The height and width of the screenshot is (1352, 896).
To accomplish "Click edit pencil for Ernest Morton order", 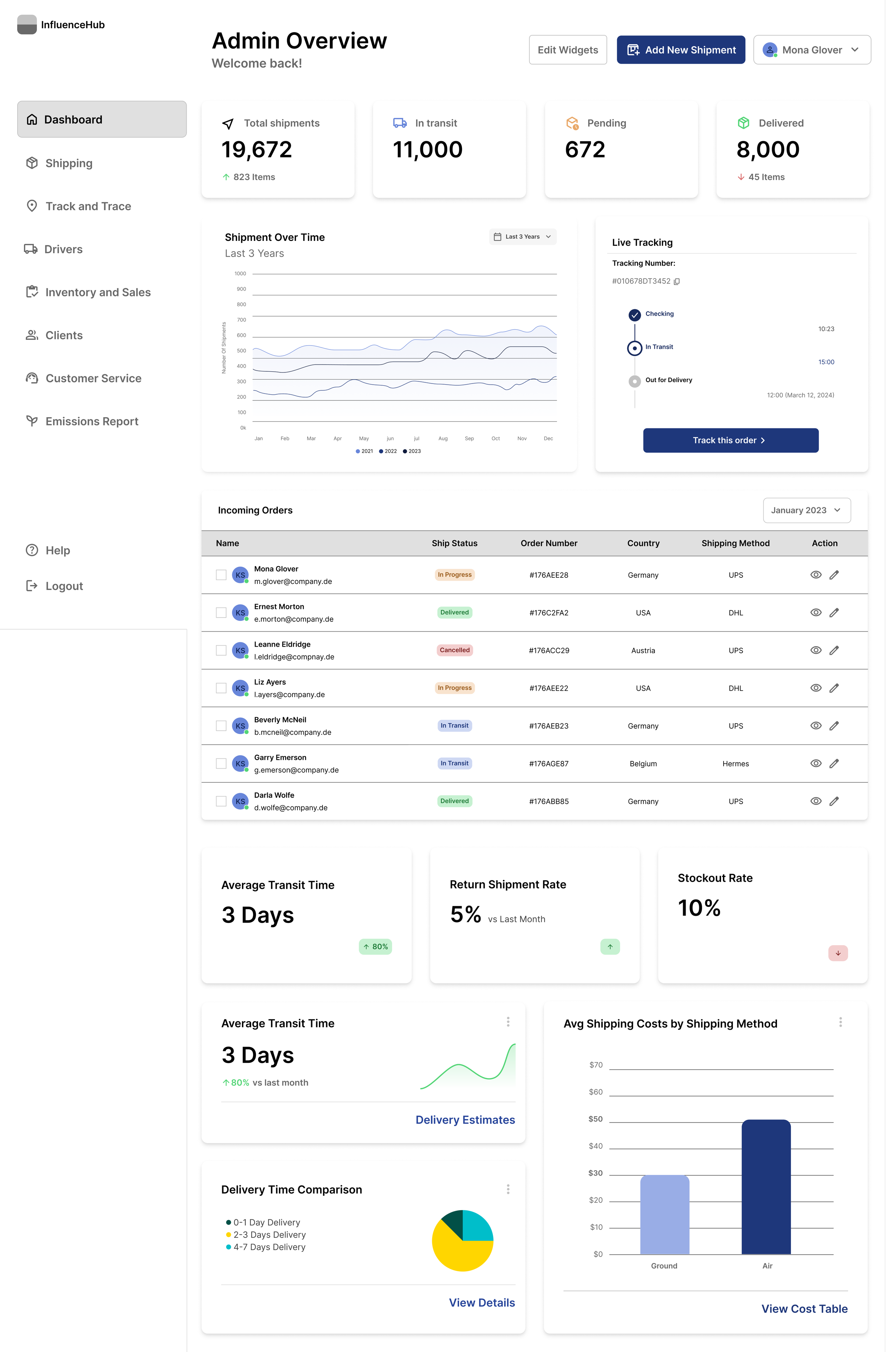I will pyautogui.click(x=834, y=613).
